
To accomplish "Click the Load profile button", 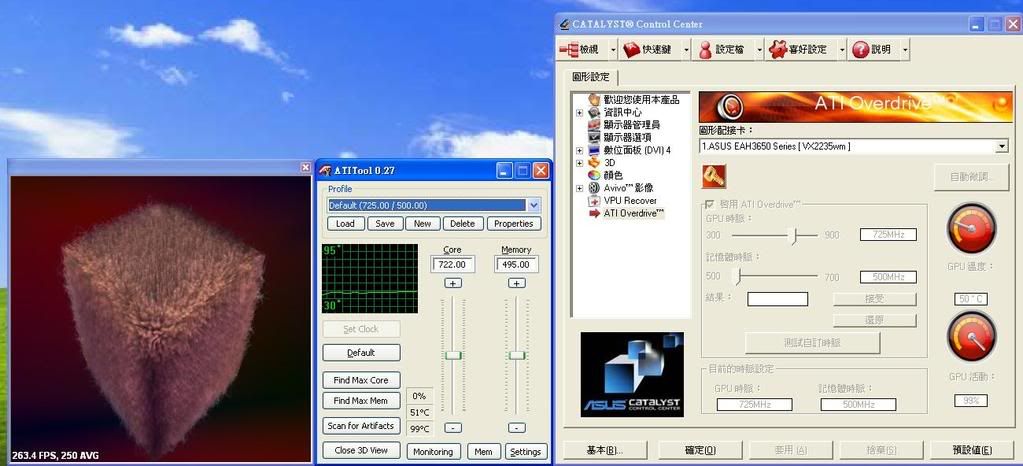I will tap(345, 224).
